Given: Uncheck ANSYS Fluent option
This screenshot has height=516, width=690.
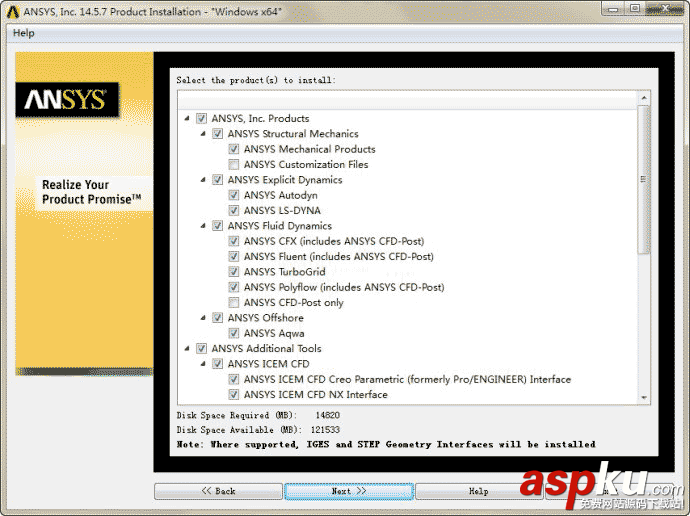Looking at the screenshot, I should (x=234, y=256).
